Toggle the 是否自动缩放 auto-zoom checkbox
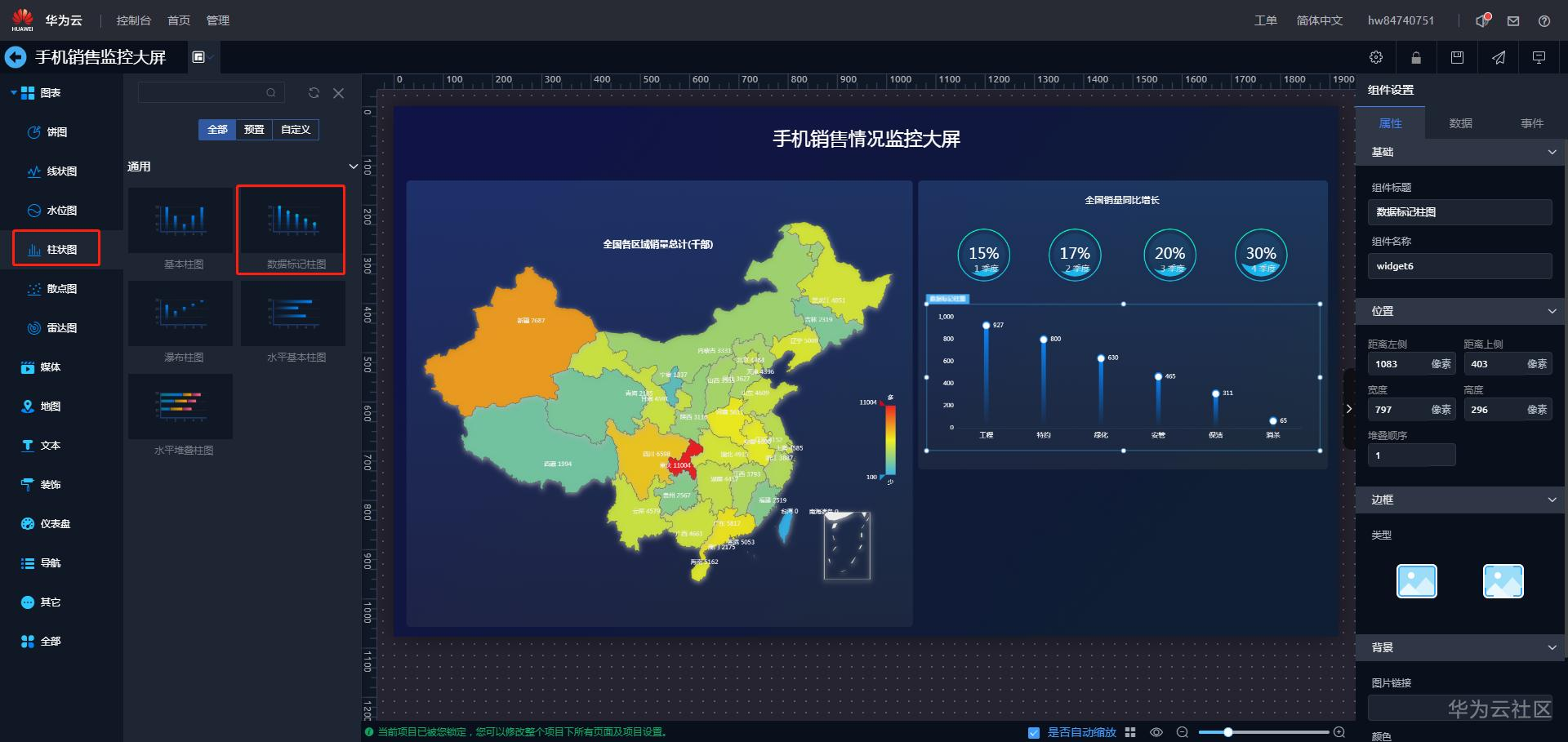1568x742 pixels. tap(1034, 732)
